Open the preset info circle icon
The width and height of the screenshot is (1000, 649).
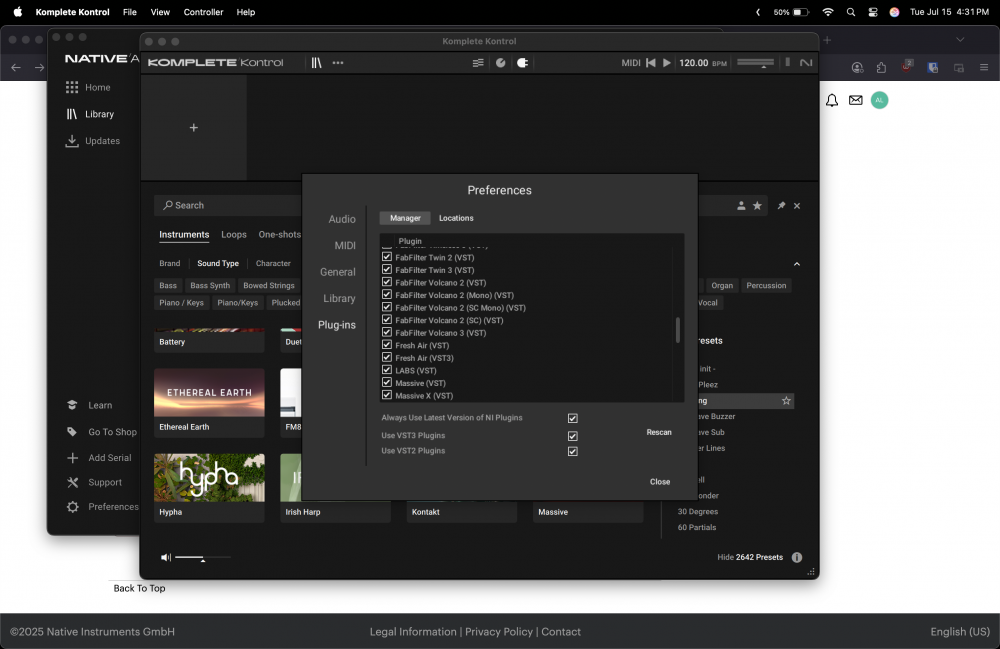[797, 557]
